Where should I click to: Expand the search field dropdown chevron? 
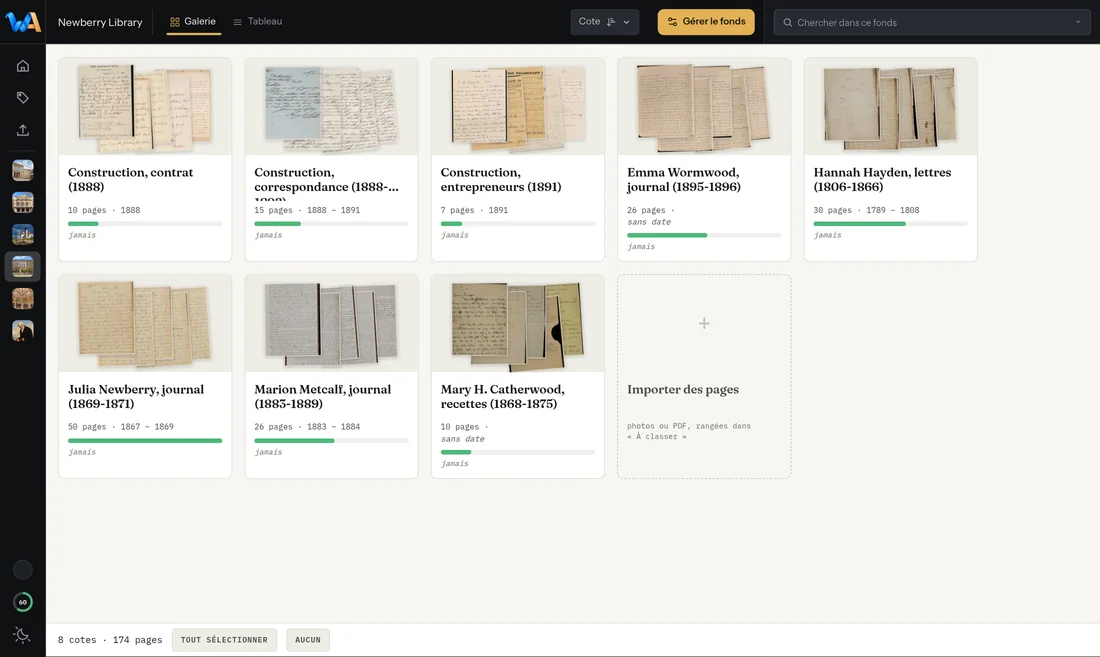(1078, 22)
